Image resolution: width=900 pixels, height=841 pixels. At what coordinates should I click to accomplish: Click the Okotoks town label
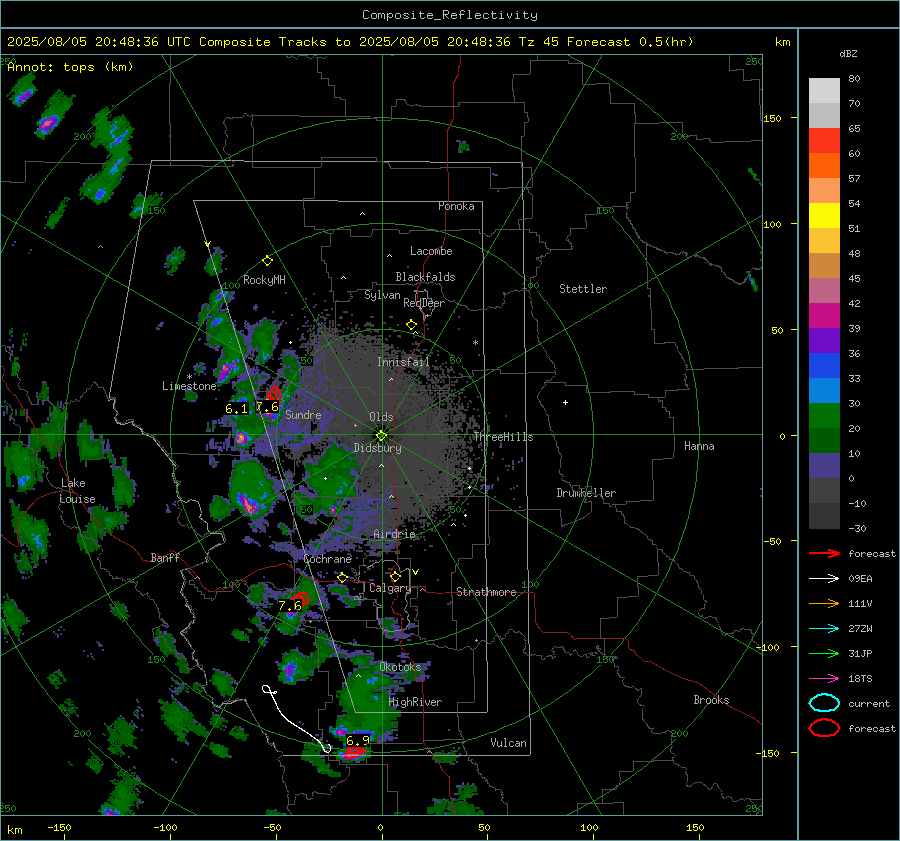click(400, 667)
